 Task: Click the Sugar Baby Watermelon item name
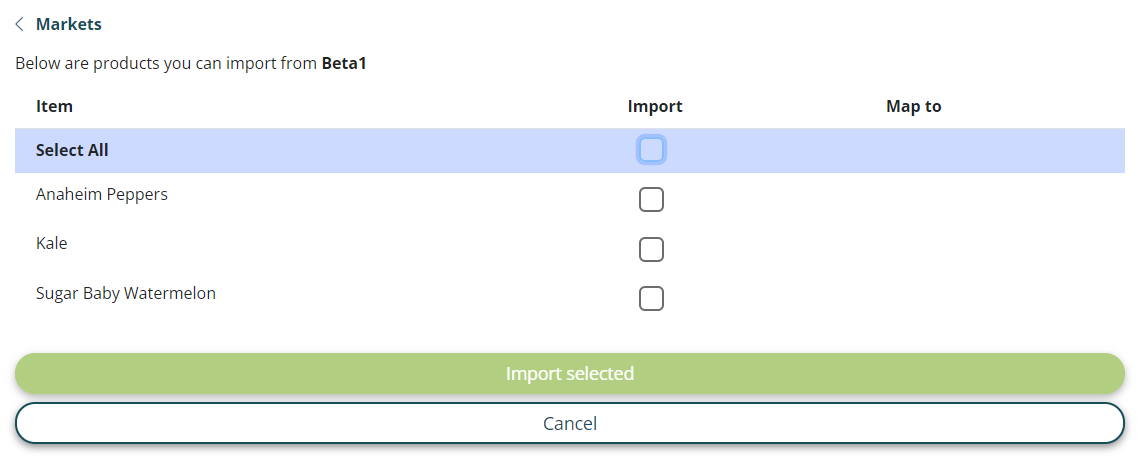pyautogui.click(x=126, y=293)
